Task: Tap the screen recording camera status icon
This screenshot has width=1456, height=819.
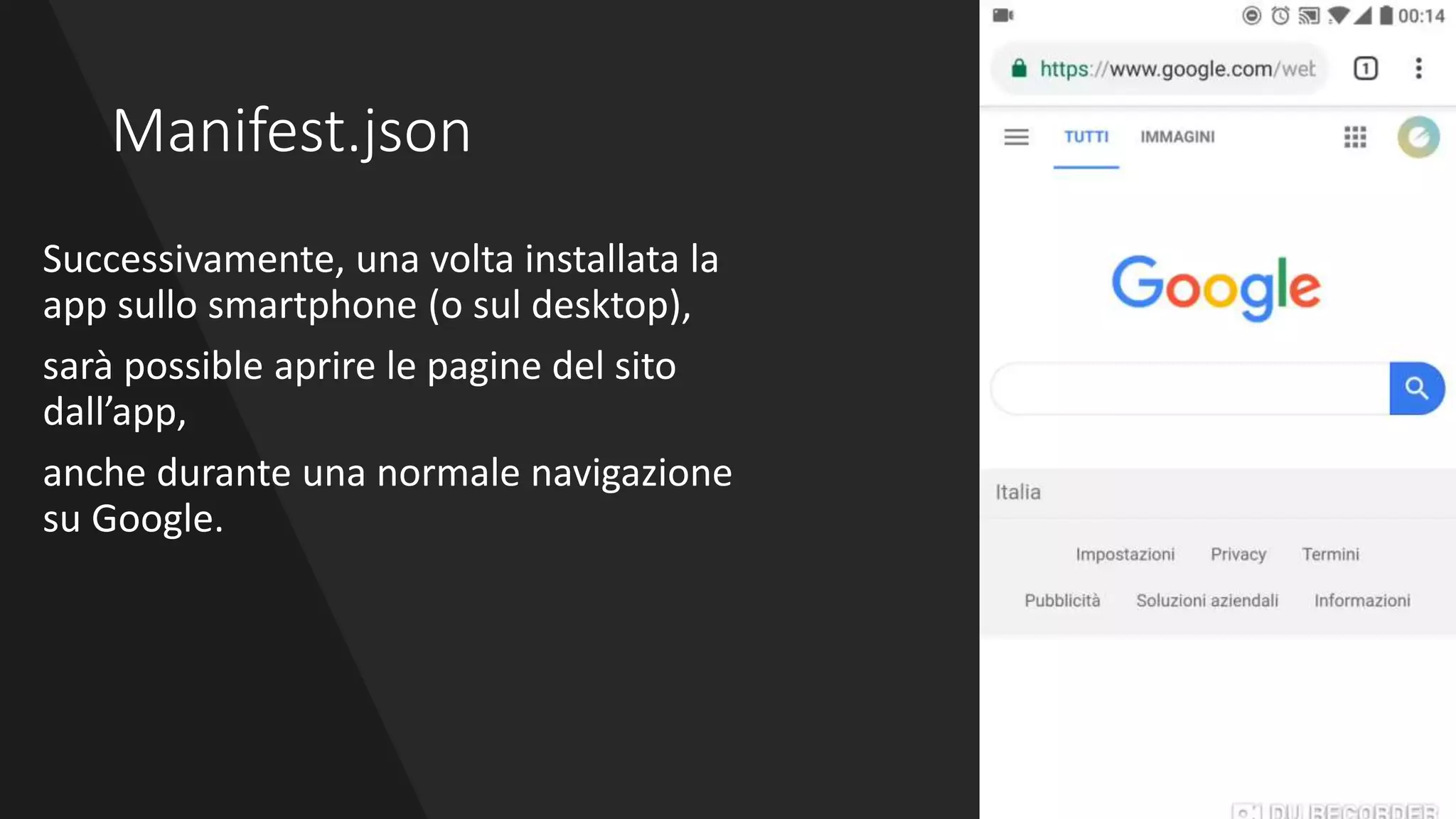Action: click(1003, 15)
